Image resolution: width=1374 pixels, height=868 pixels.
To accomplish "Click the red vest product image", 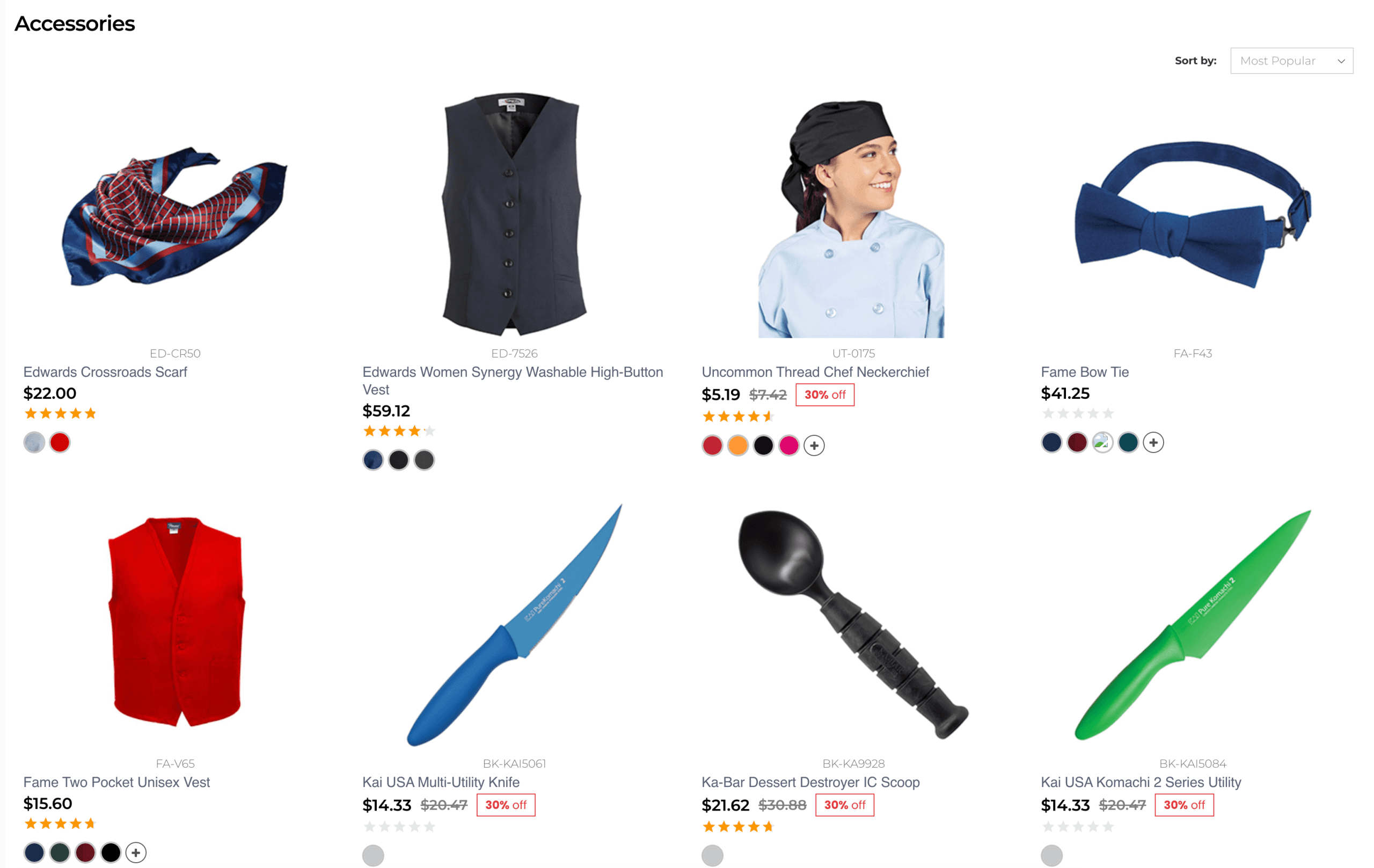I will [x=176, y=622].
